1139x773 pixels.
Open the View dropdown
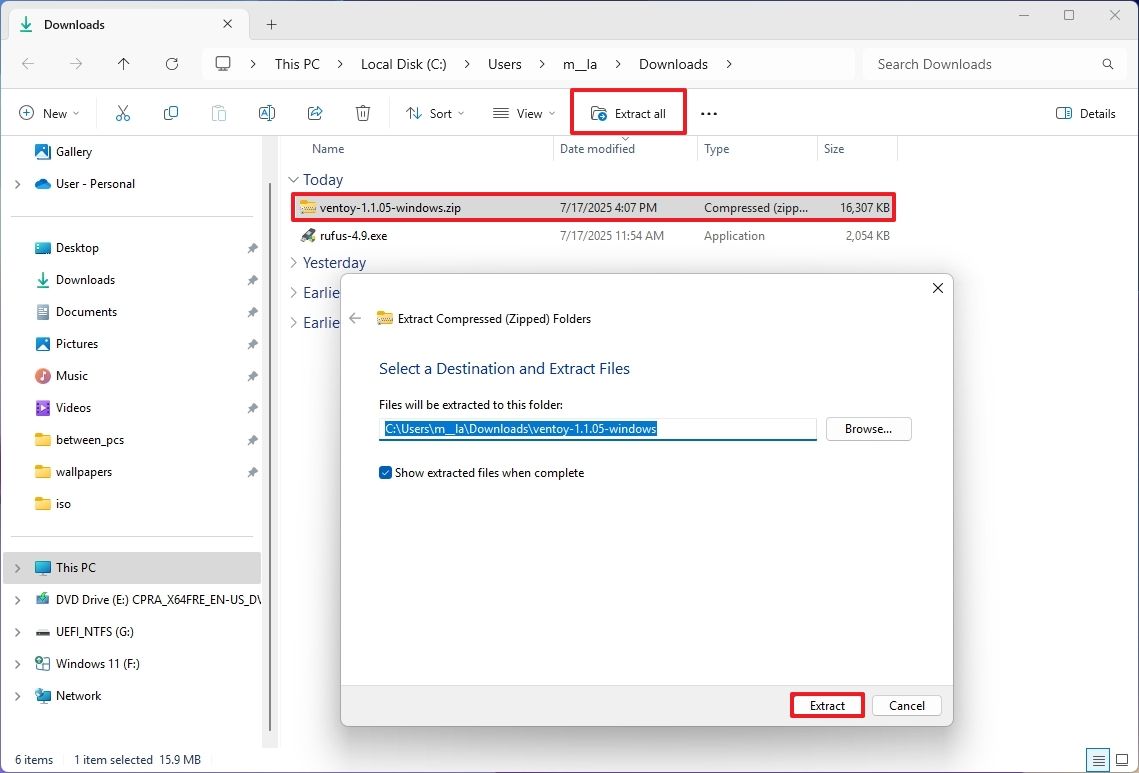click(x=522, y=113)
